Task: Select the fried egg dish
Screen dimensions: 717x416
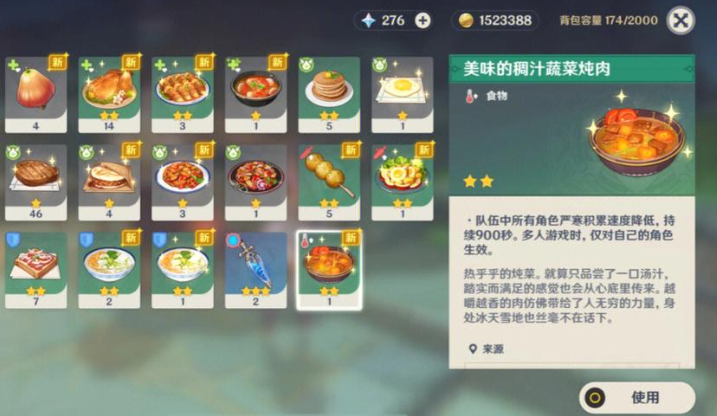Action: pos(402,95)
